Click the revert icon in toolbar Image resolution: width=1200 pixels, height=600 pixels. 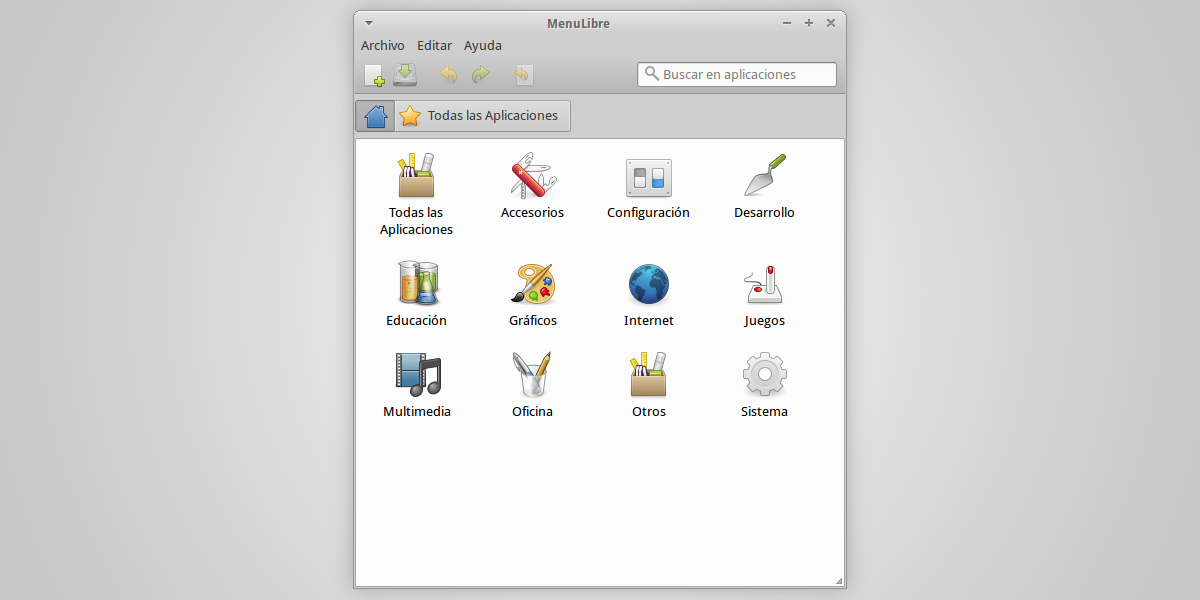(523, 74)
